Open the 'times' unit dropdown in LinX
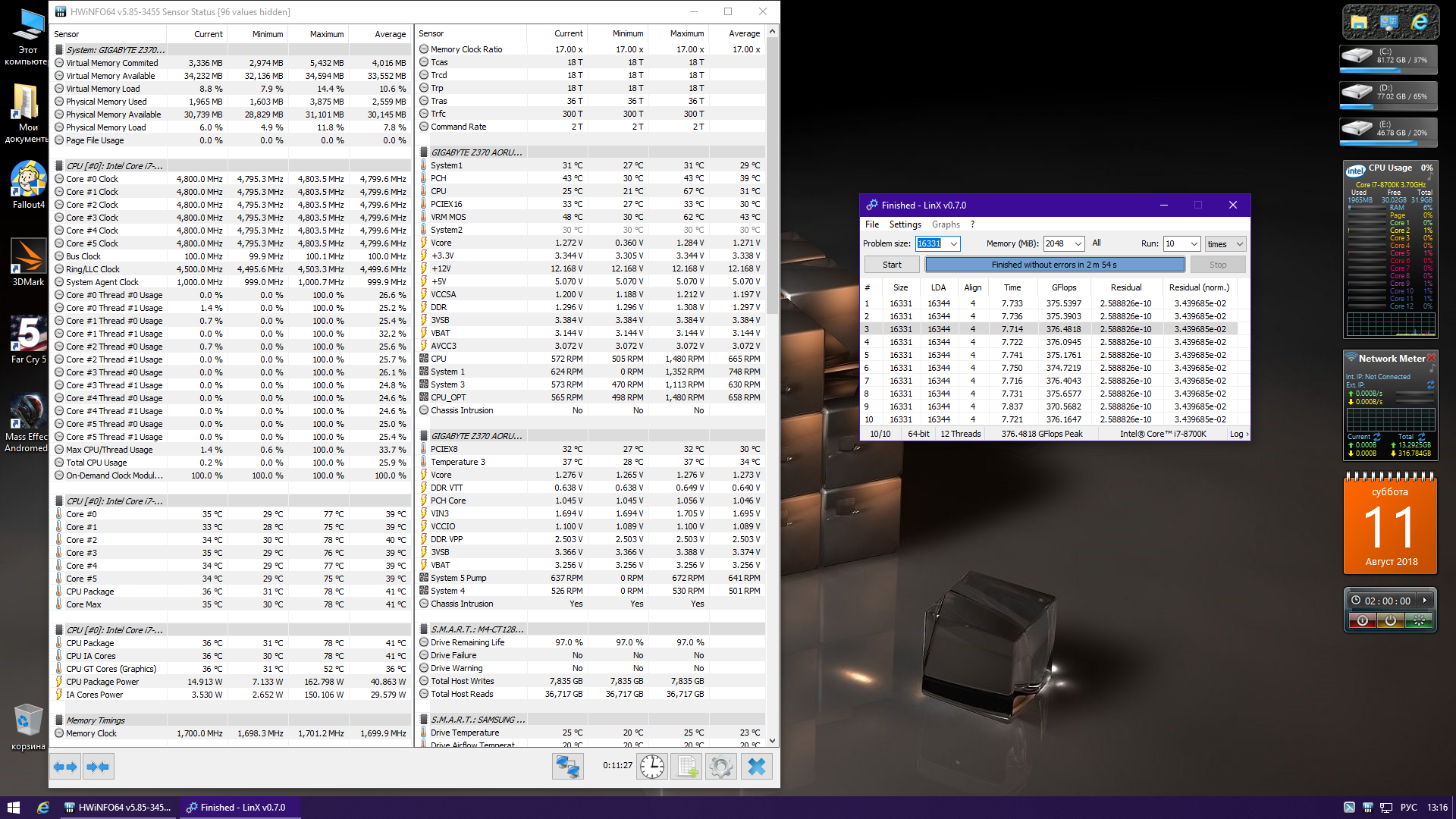Screen dimensions: 1456x819 (x=1239, y=243)
